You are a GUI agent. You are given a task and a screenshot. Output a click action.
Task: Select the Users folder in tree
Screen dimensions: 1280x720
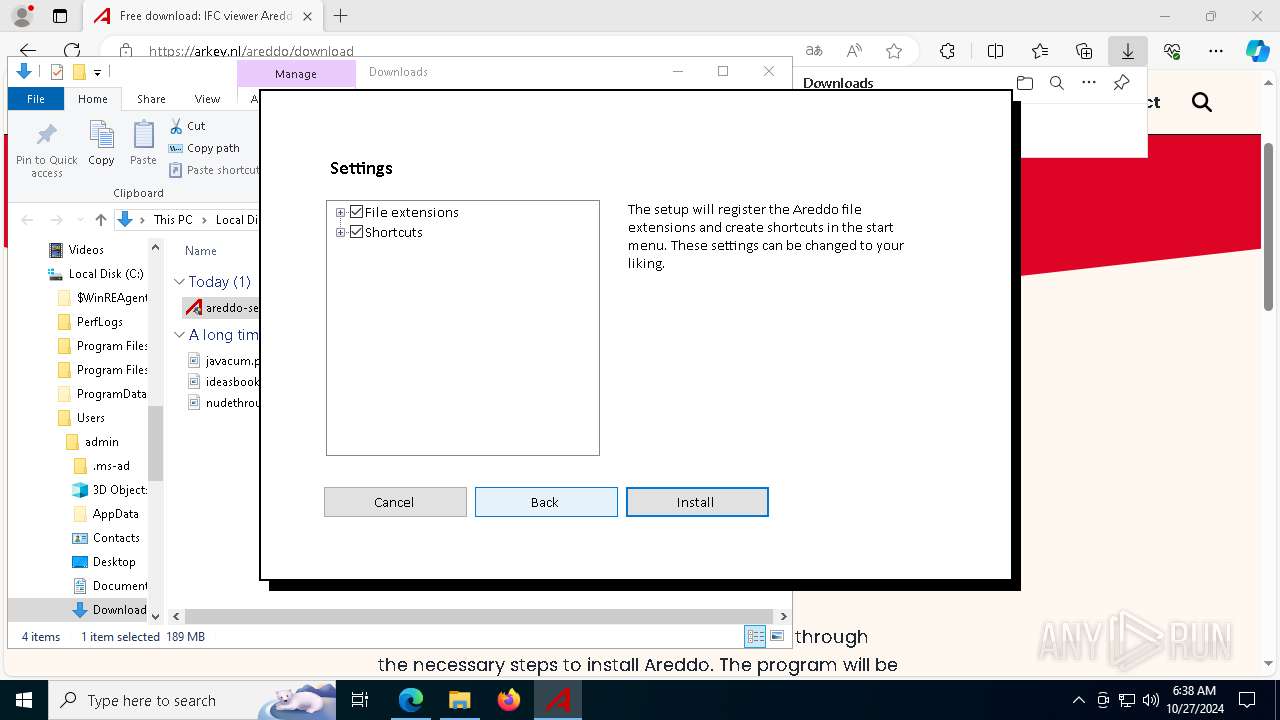(x=90, y=418)
